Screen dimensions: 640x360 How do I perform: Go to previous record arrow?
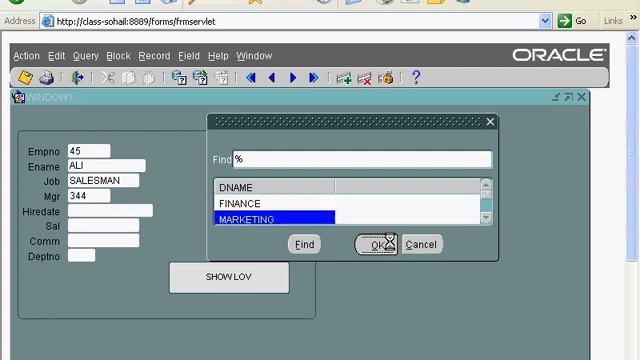tap(272, 78)
